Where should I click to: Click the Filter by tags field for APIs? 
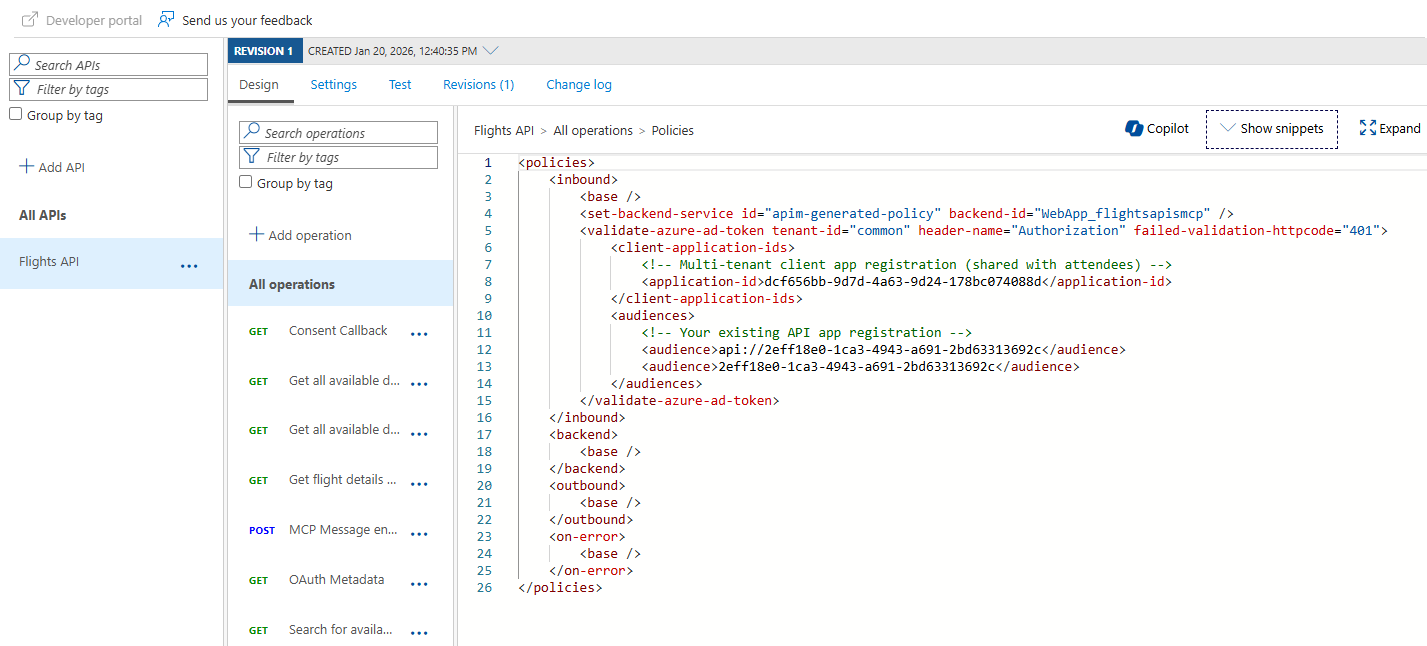point(118,89)
